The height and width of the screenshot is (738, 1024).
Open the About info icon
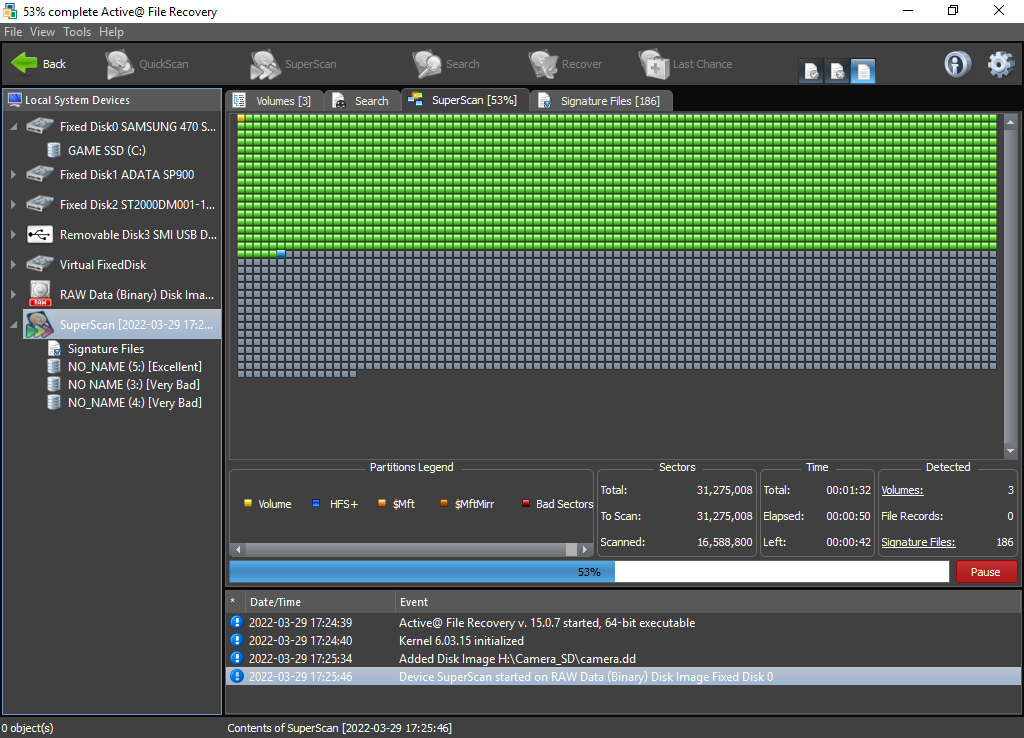(957, 64)
